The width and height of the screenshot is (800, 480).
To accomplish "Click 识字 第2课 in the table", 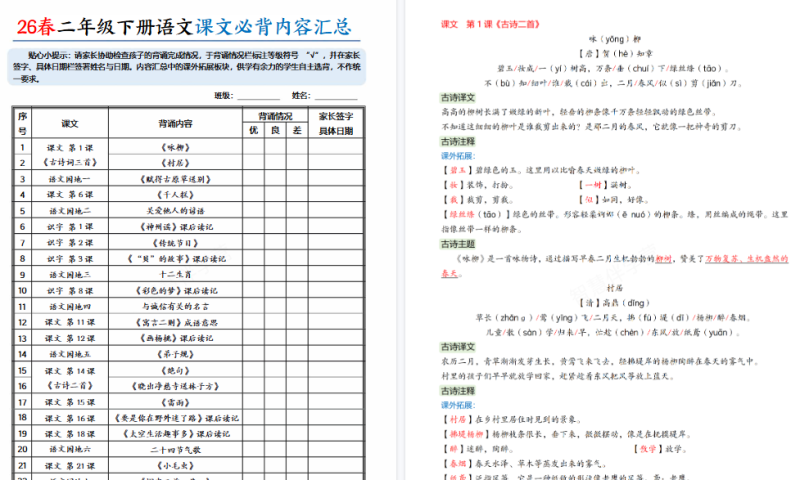I will tap(70, 243).
